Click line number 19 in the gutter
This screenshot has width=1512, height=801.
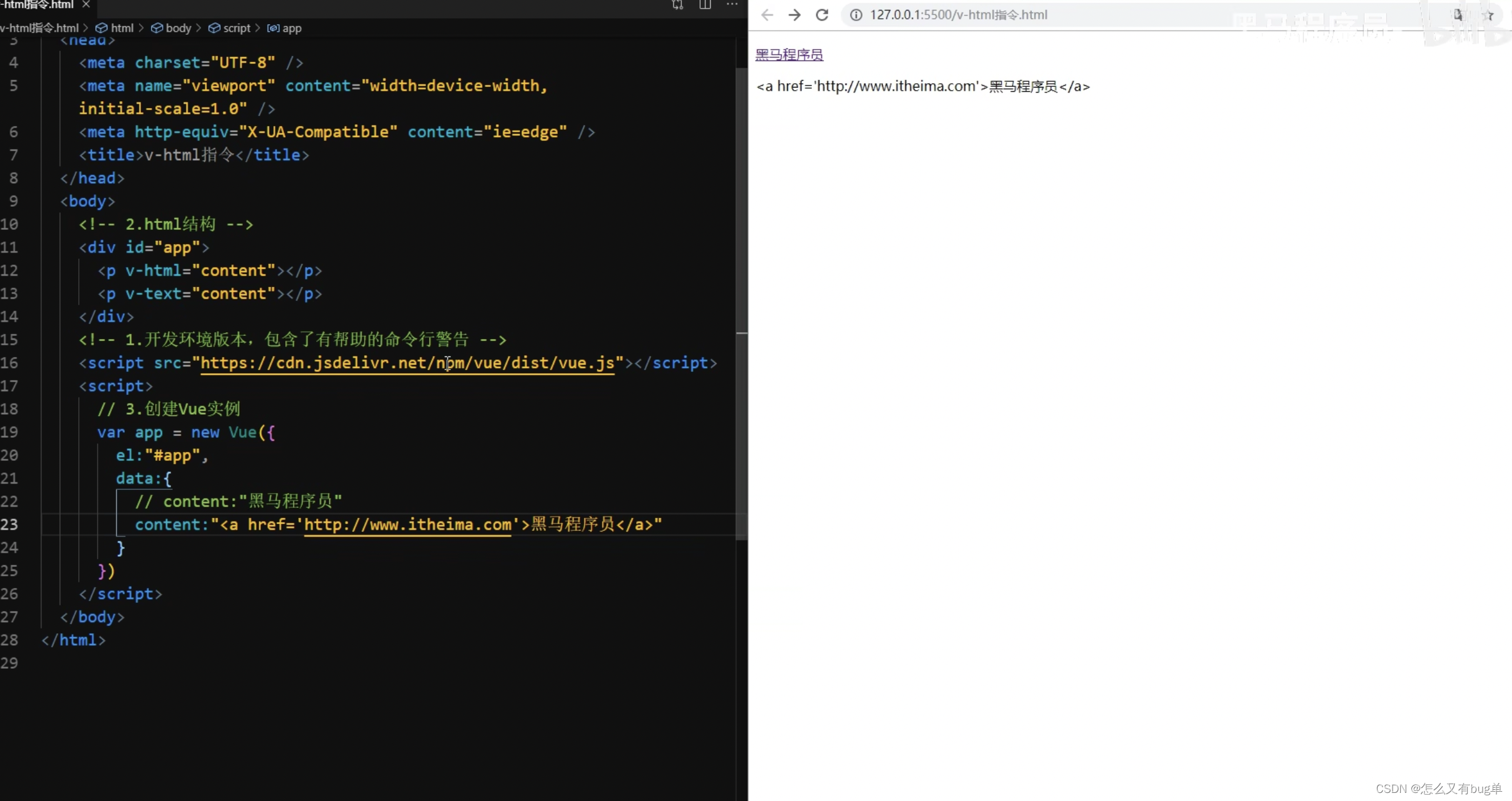(9, 432)
